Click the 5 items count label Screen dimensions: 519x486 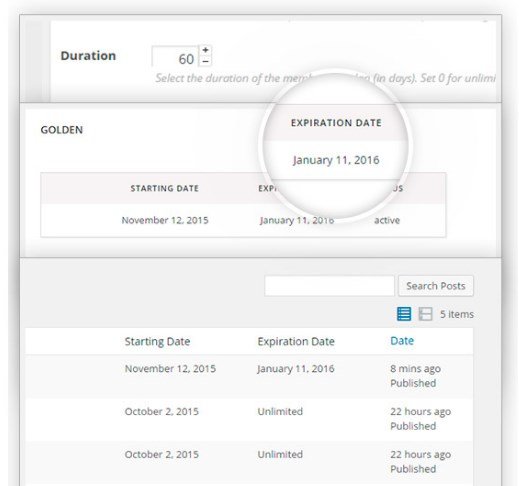(457, 314)
